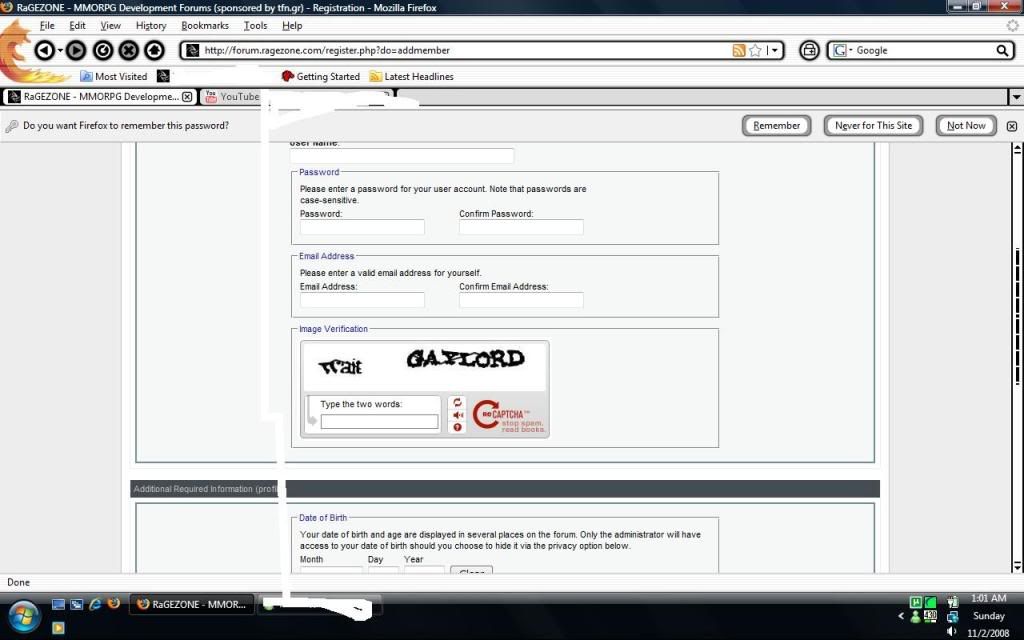The image size is (1024, 640).
Task: Go to the Firefox home page
Action: [154, 50]
